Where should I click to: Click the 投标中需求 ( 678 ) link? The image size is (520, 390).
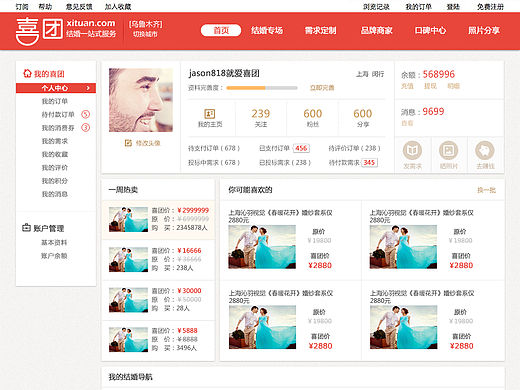coord(214,163)
